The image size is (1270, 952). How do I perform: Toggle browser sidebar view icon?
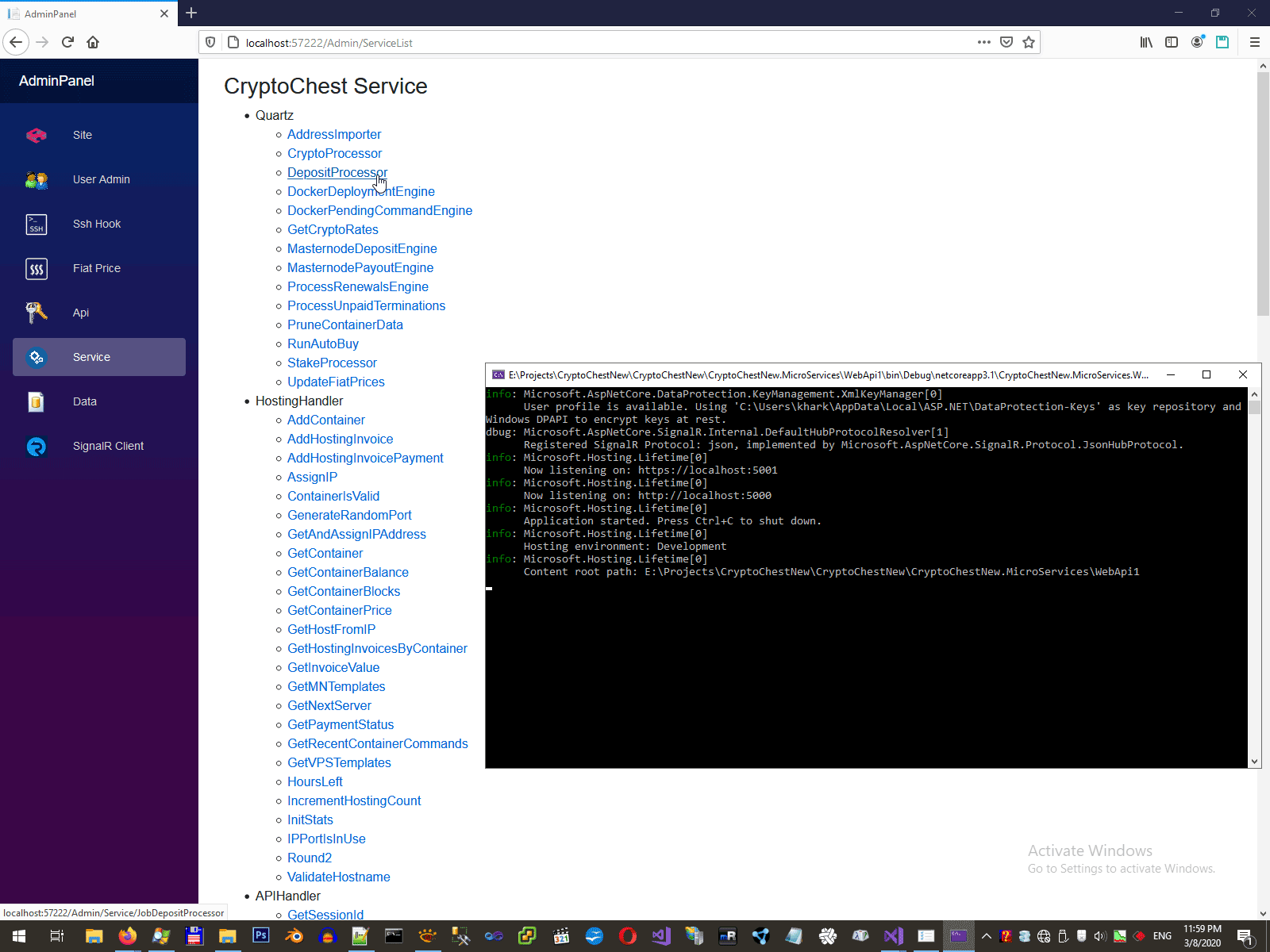(x=1172, y=42)
